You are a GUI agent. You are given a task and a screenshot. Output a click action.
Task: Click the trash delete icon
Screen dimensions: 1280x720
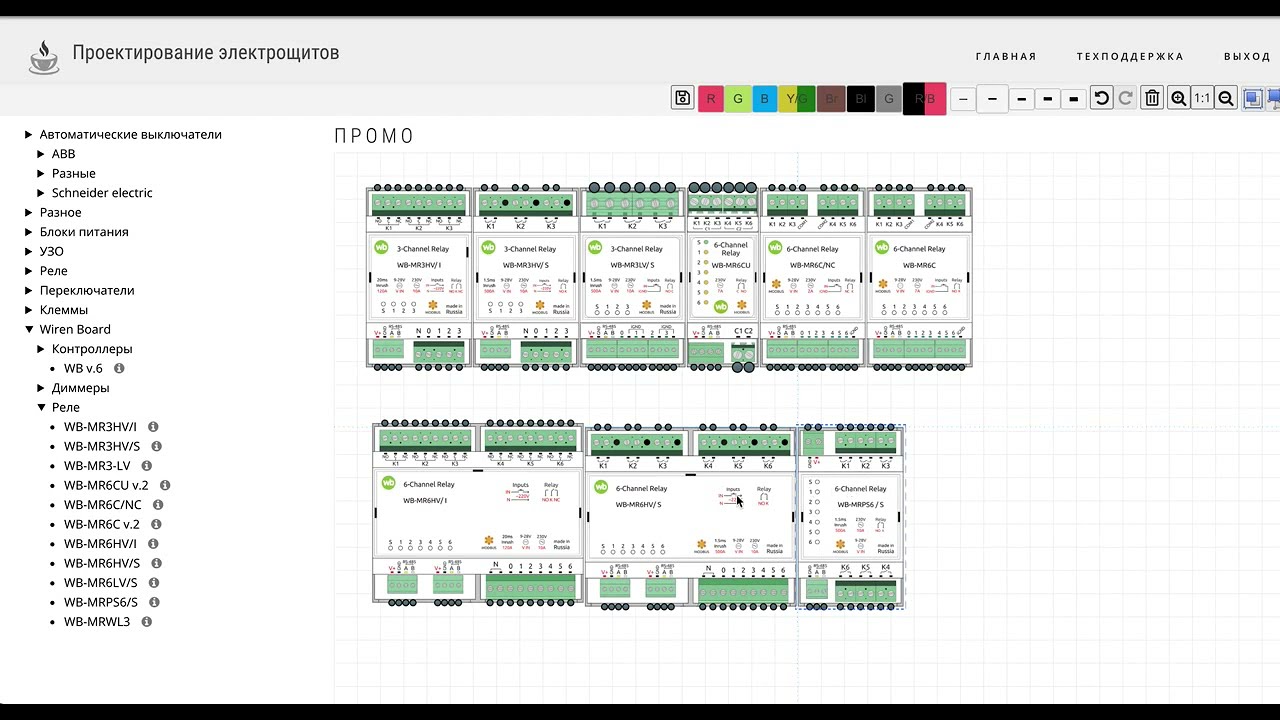click(x=1152, y=98)
